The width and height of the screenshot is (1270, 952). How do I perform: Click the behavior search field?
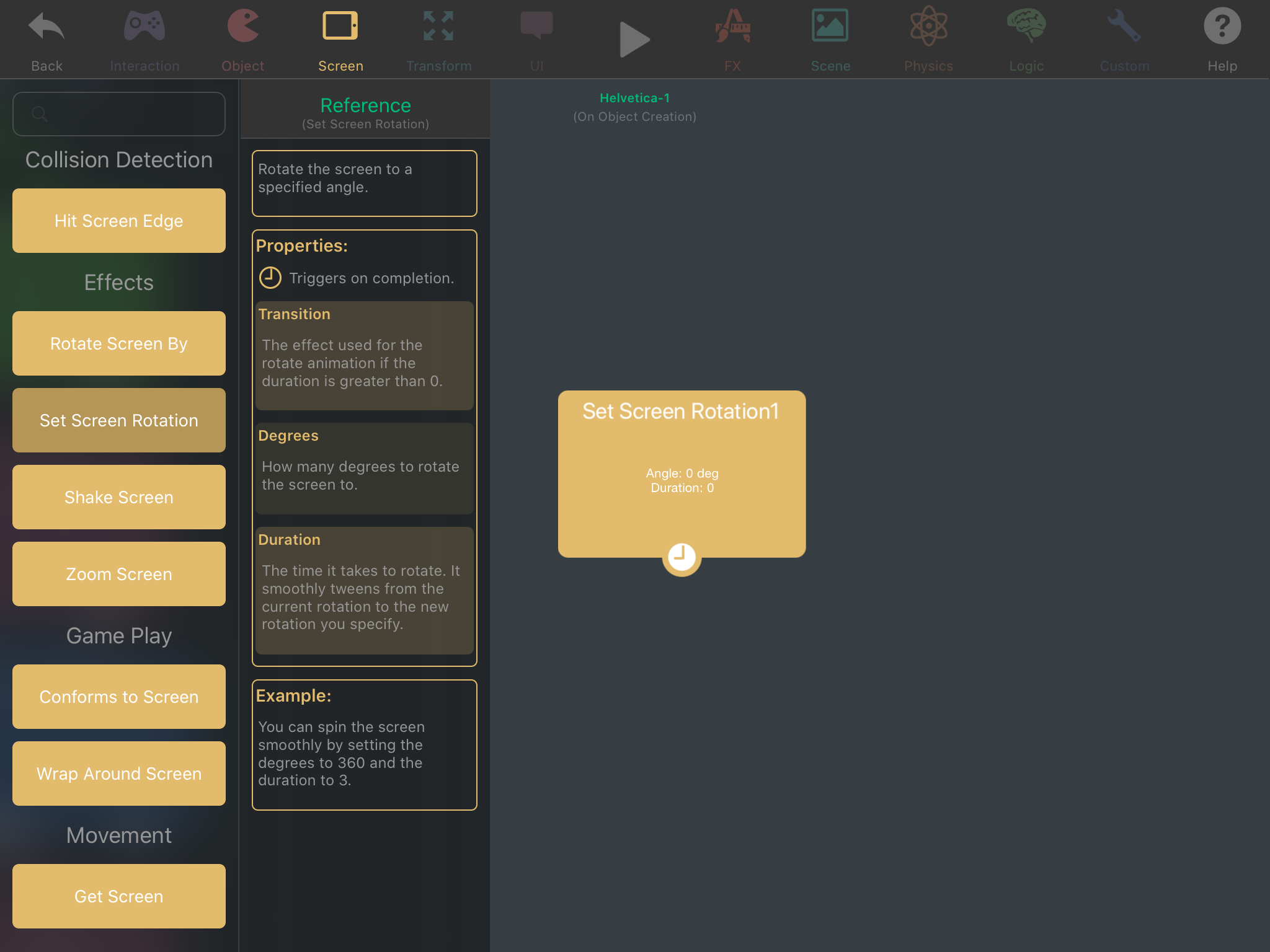(119, 114)
